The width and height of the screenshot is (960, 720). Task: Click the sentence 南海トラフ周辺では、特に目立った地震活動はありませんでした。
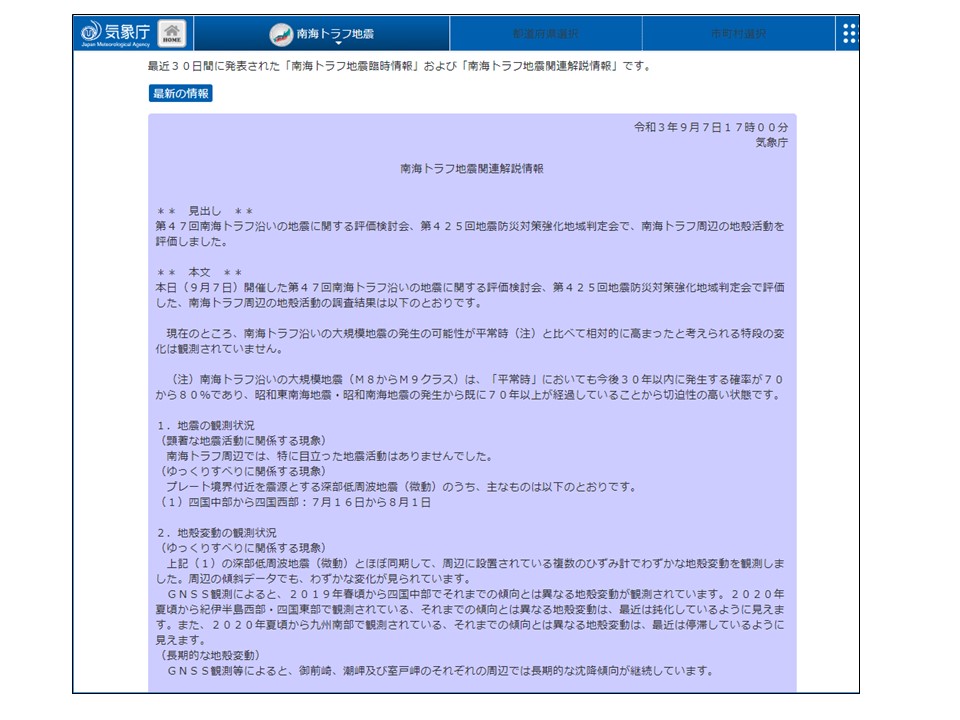[x=329, y=456]
